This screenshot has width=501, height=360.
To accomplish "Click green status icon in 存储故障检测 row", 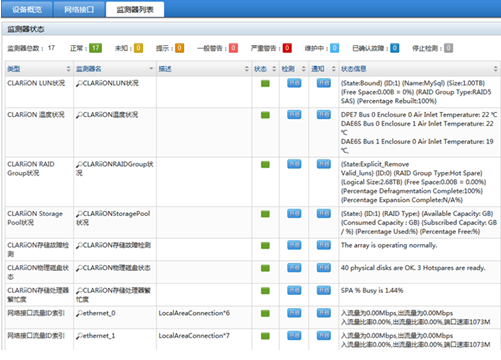I will pyautogui.click(x=265, y=246).
